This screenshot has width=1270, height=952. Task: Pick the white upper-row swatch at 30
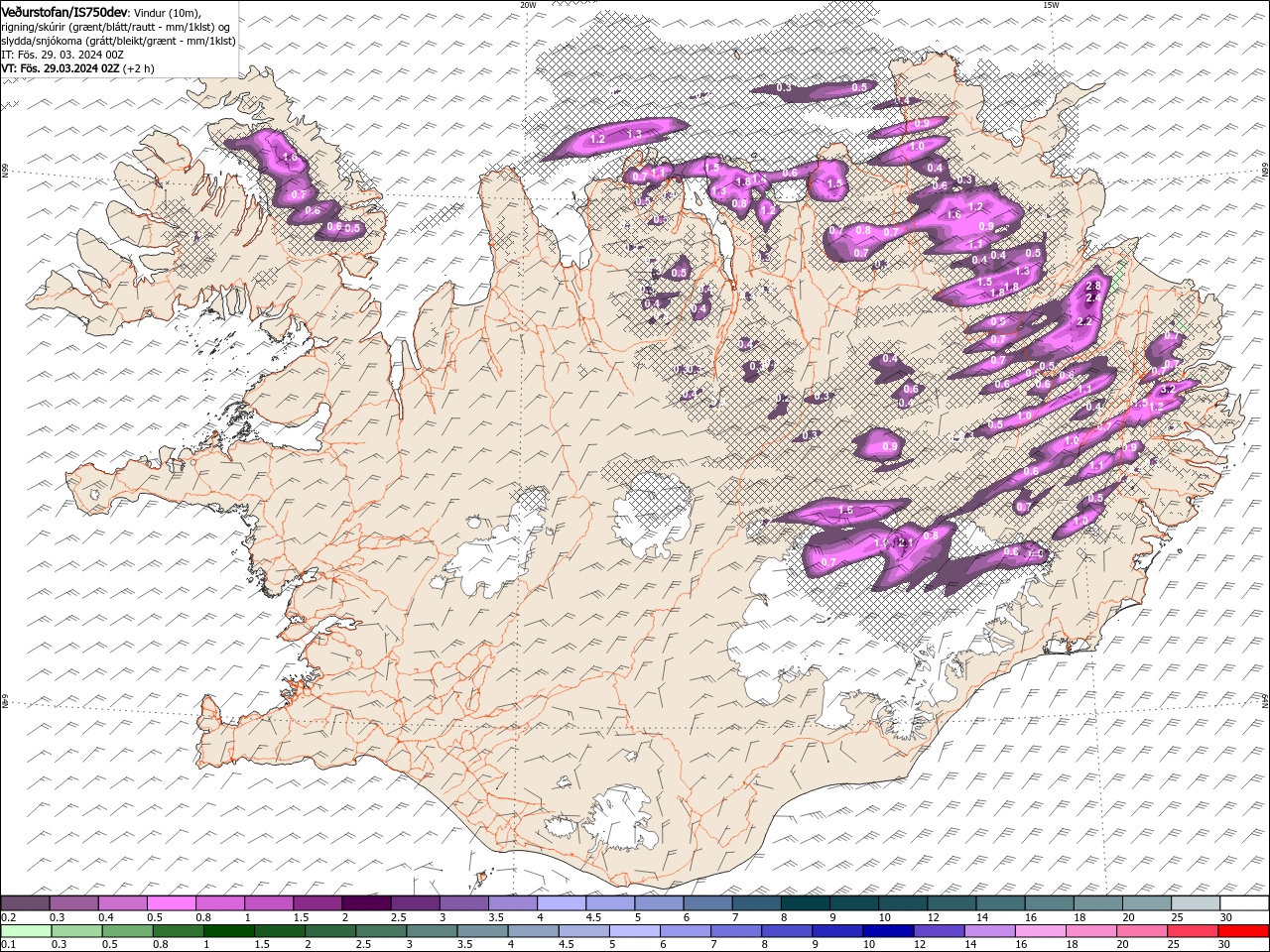pyautogui.click(x=1244, y=903)
